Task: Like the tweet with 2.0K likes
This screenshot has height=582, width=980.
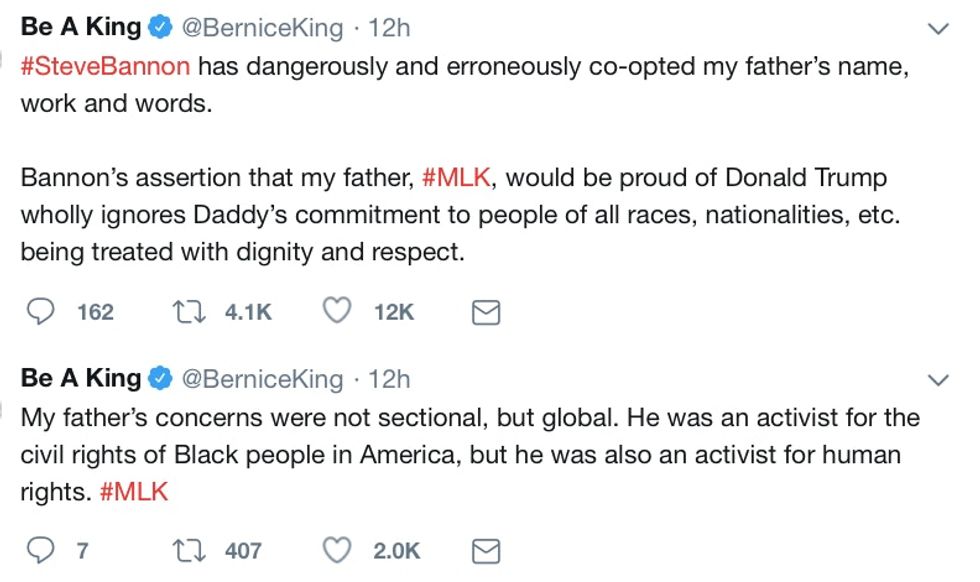Action: (x=338, y=550)
